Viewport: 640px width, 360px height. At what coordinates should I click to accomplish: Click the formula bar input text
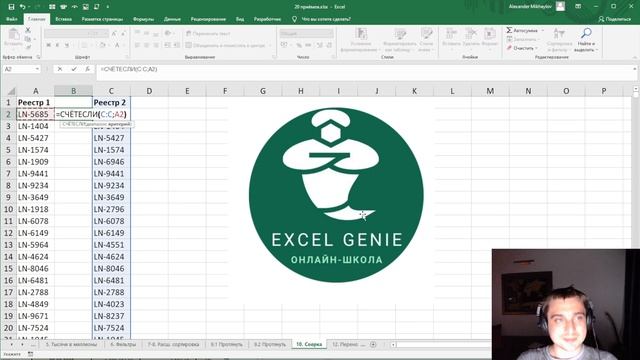[129, 69]
